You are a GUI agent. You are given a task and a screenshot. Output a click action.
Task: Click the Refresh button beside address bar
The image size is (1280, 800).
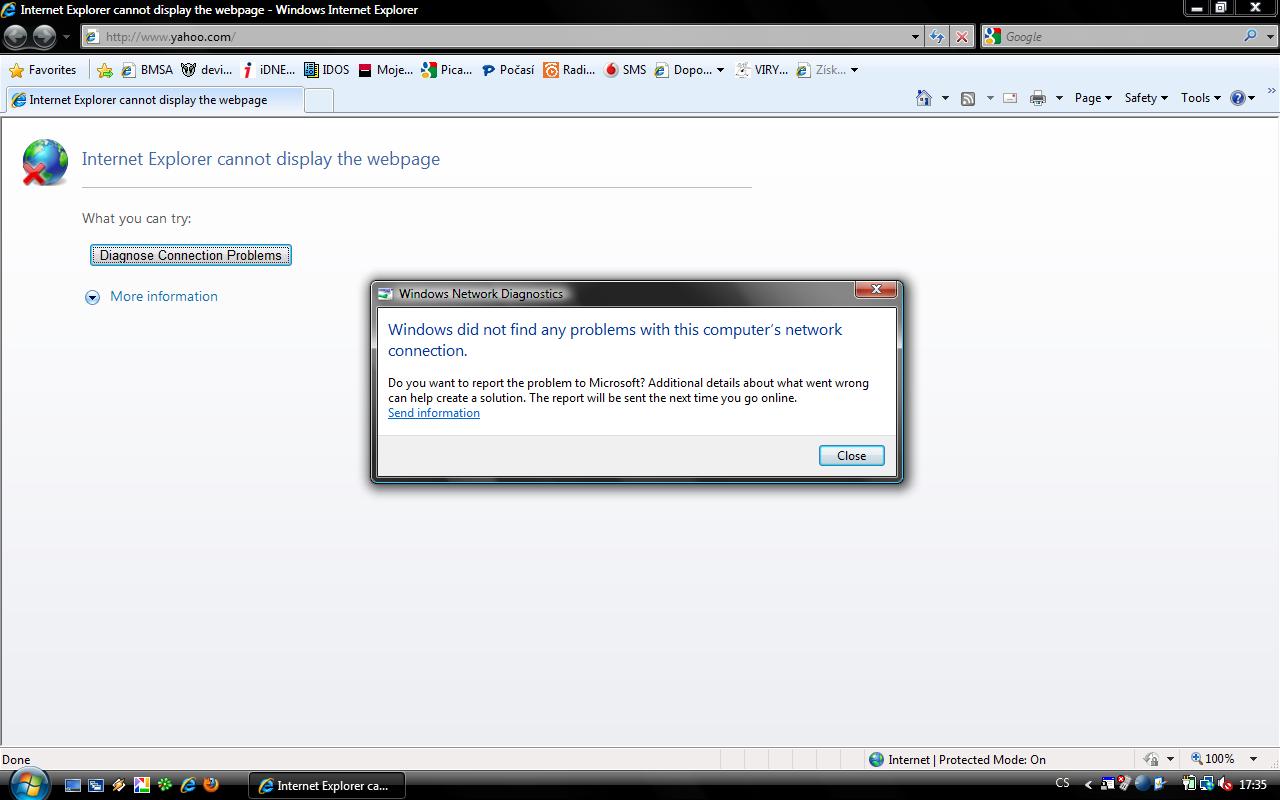pyautogui.click(x=936, y=37)
